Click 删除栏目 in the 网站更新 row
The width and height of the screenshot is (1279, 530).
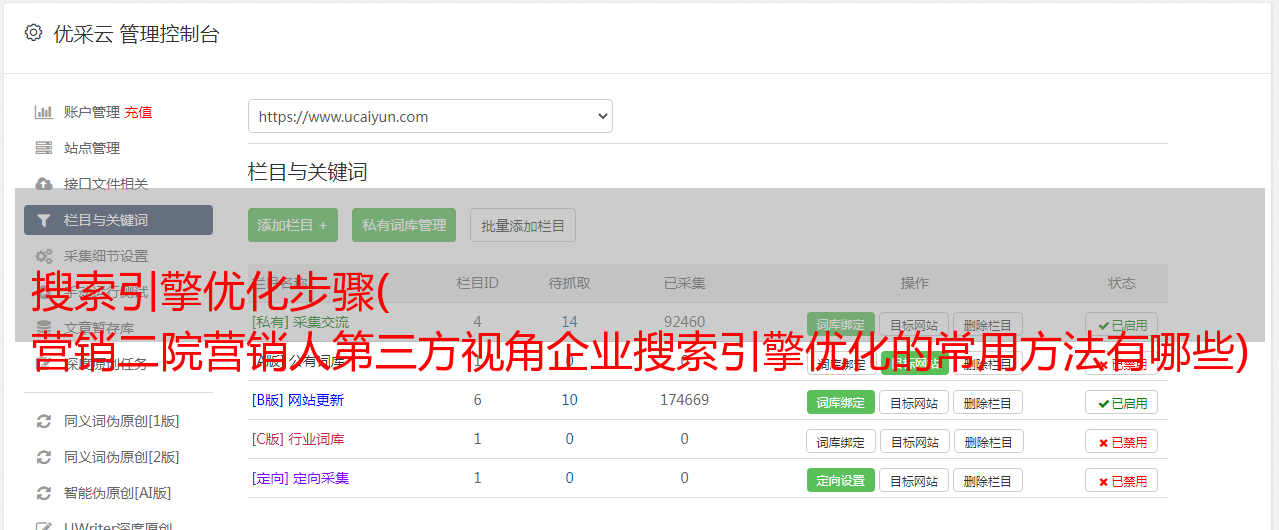[987, 402]
